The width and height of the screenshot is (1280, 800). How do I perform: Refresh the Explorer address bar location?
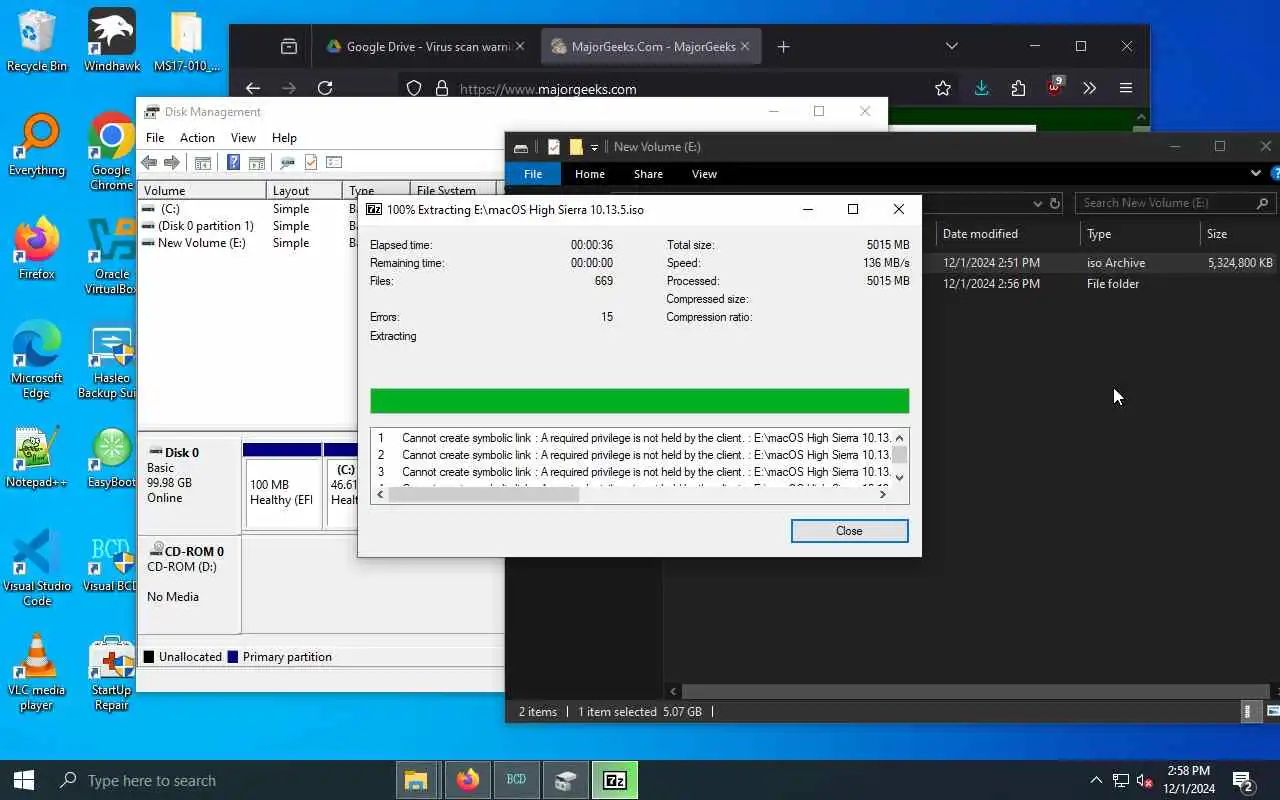coord(1054,203)
